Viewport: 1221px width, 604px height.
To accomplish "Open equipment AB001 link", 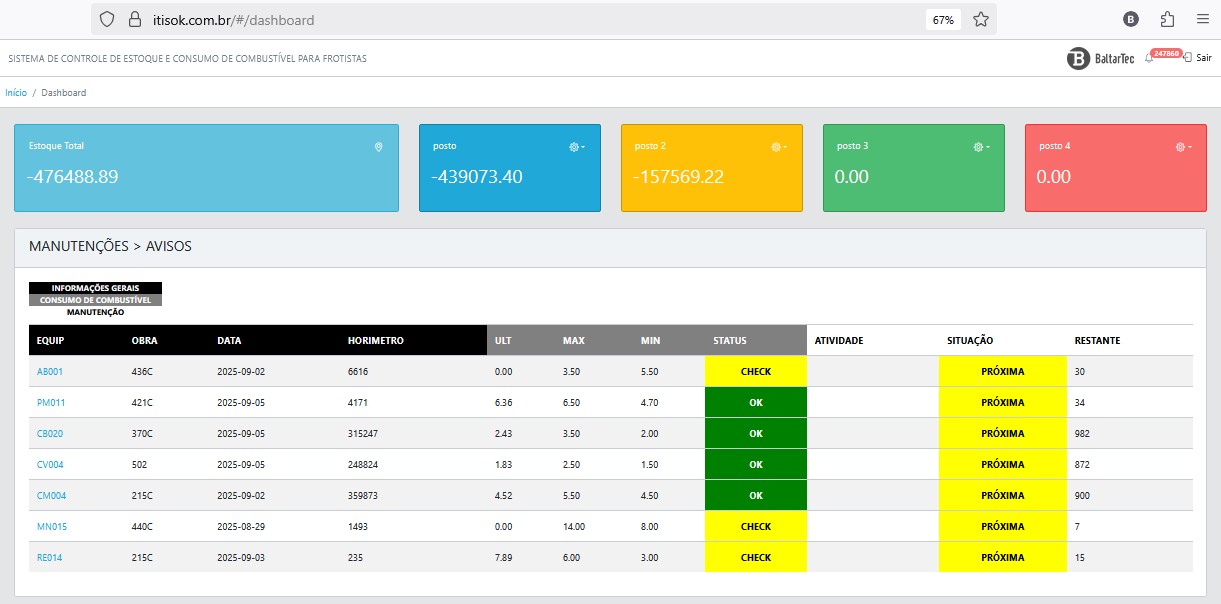I will [50, 371].
